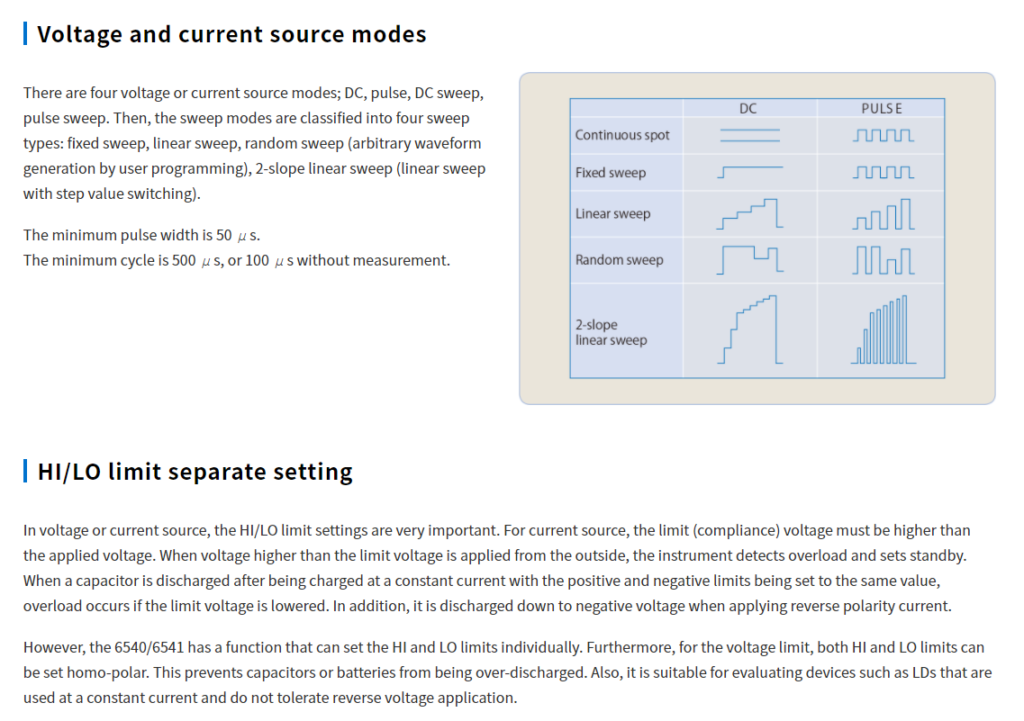The height and width of the screenshot is (721, 1024).
Task: Click the minimum pulse width 50 μs text
Action: click(140, 236)
